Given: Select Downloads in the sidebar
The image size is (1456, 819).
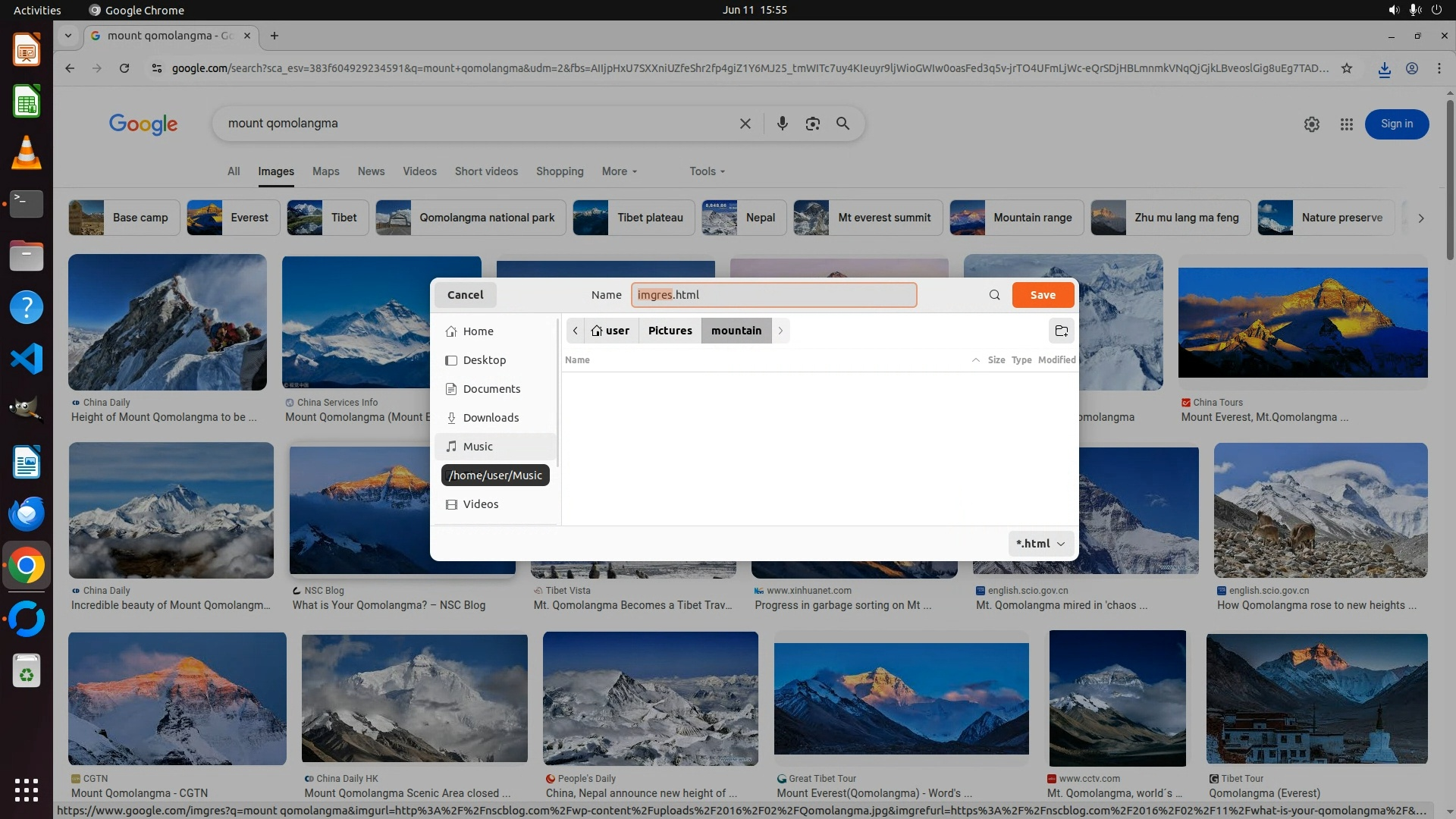Looking at the screenshot, I should [x=491, y=418].
